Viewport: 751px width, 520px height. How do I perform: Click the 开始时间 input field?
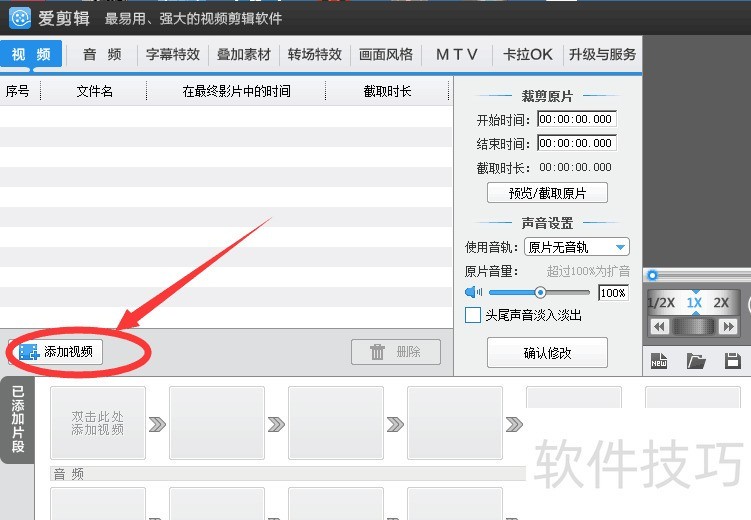pos(576,119)
